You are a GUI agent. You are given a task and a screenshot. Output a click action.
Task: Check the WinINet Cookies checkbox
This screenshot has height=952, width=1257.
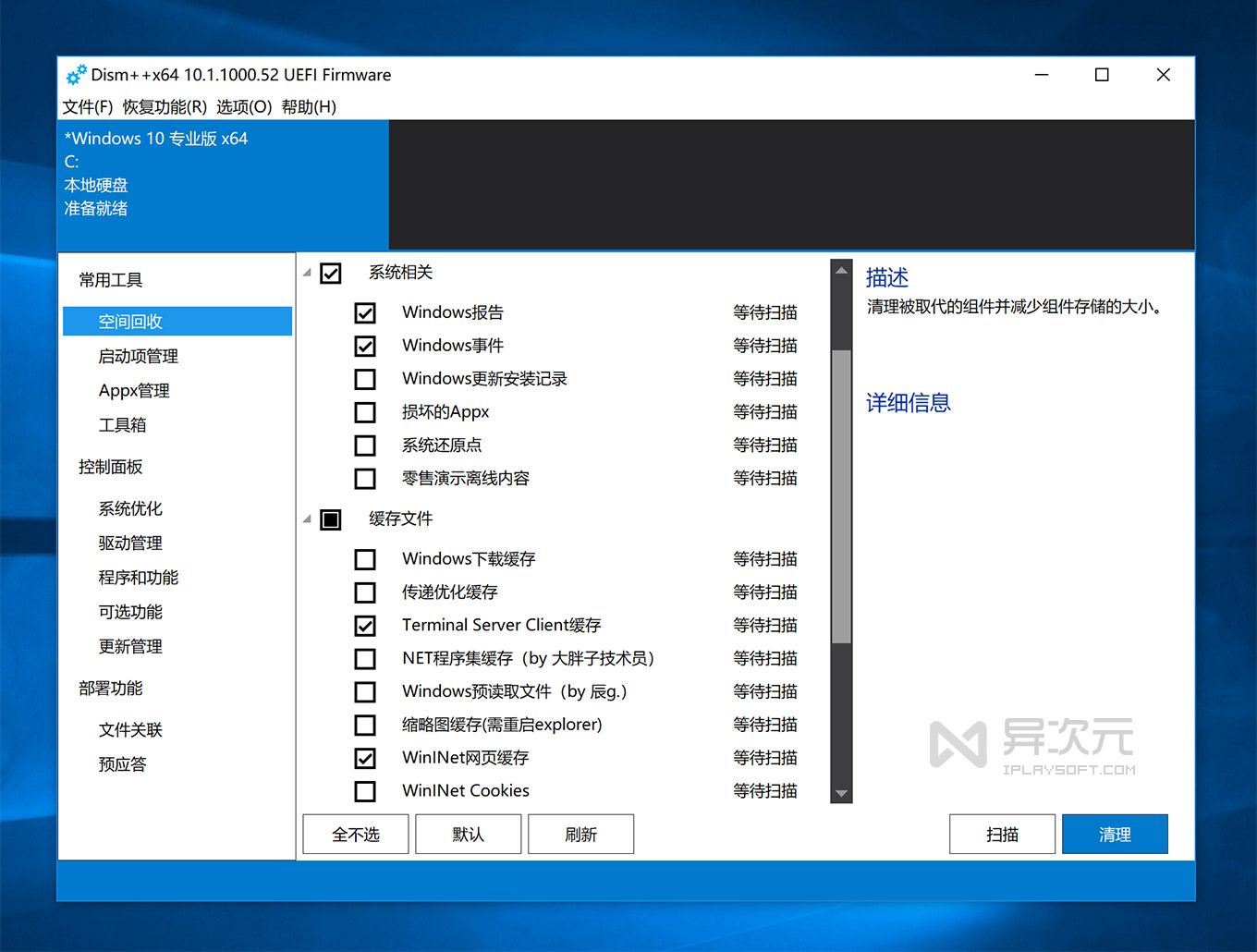click(365, 792)
